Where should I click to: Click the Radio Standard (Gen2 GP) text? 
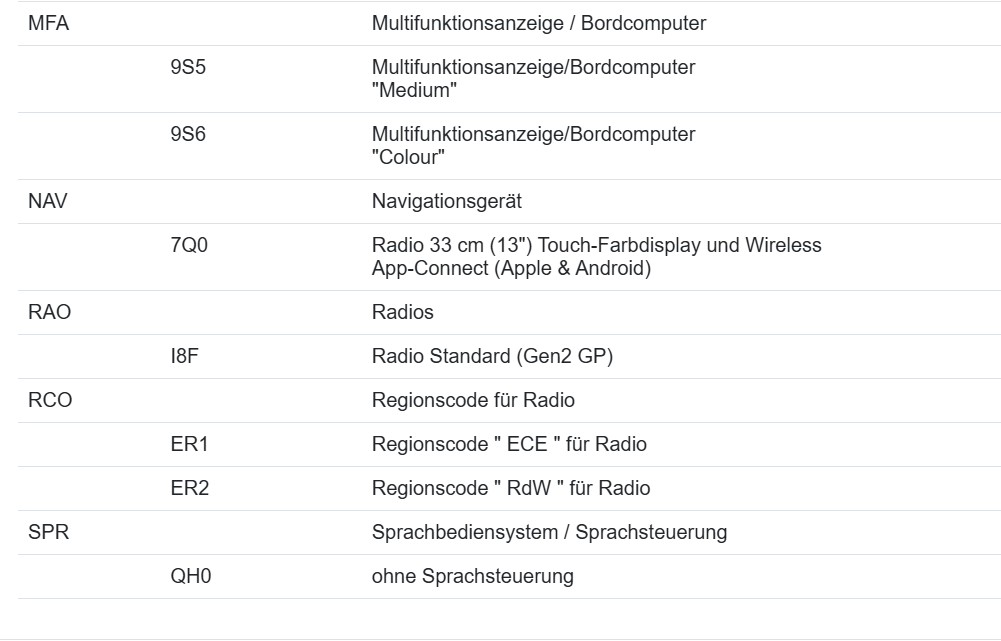tap(492, 356)
